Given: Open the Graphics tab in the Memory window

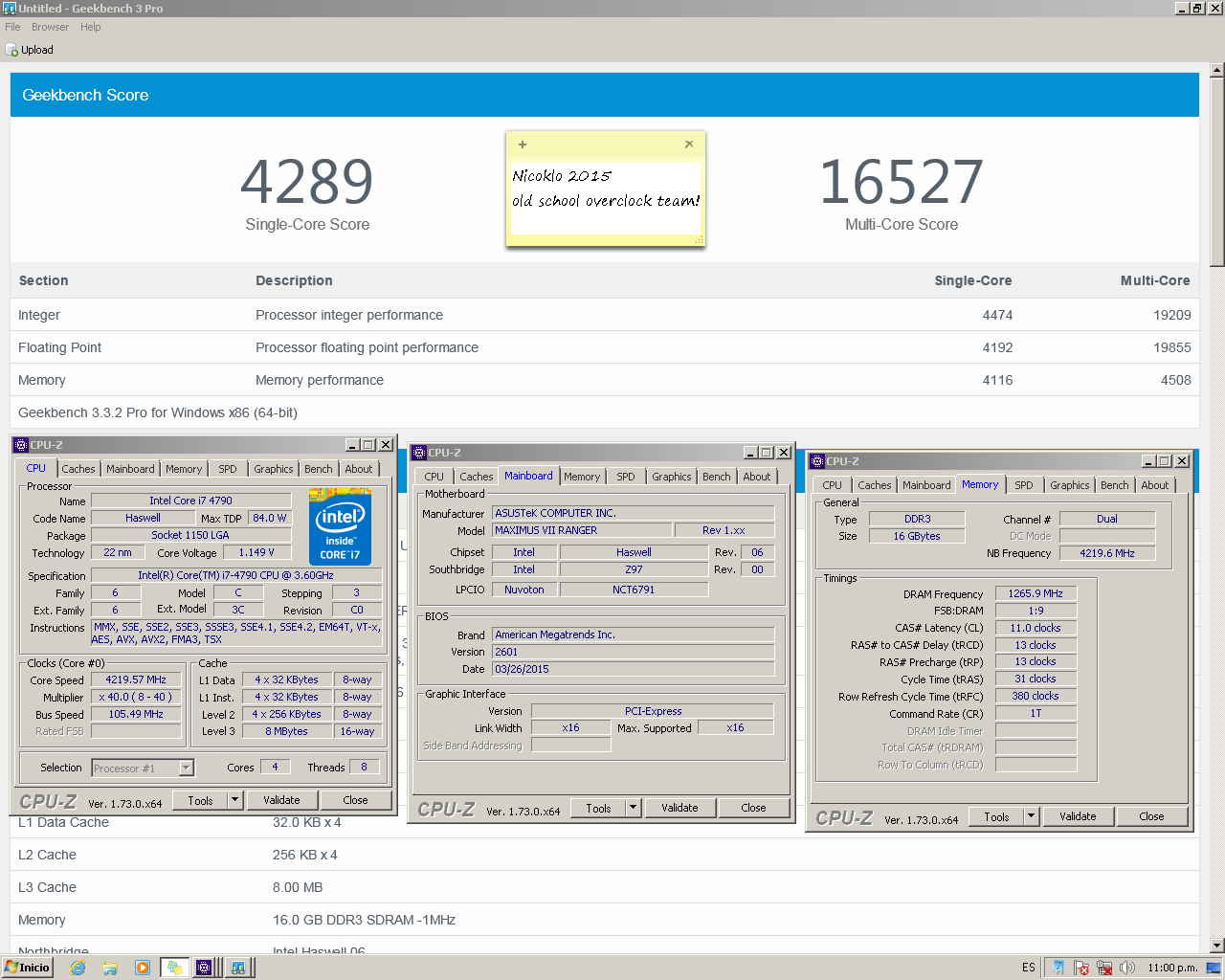Looking at the screenshot, I should coord(1070,485).
